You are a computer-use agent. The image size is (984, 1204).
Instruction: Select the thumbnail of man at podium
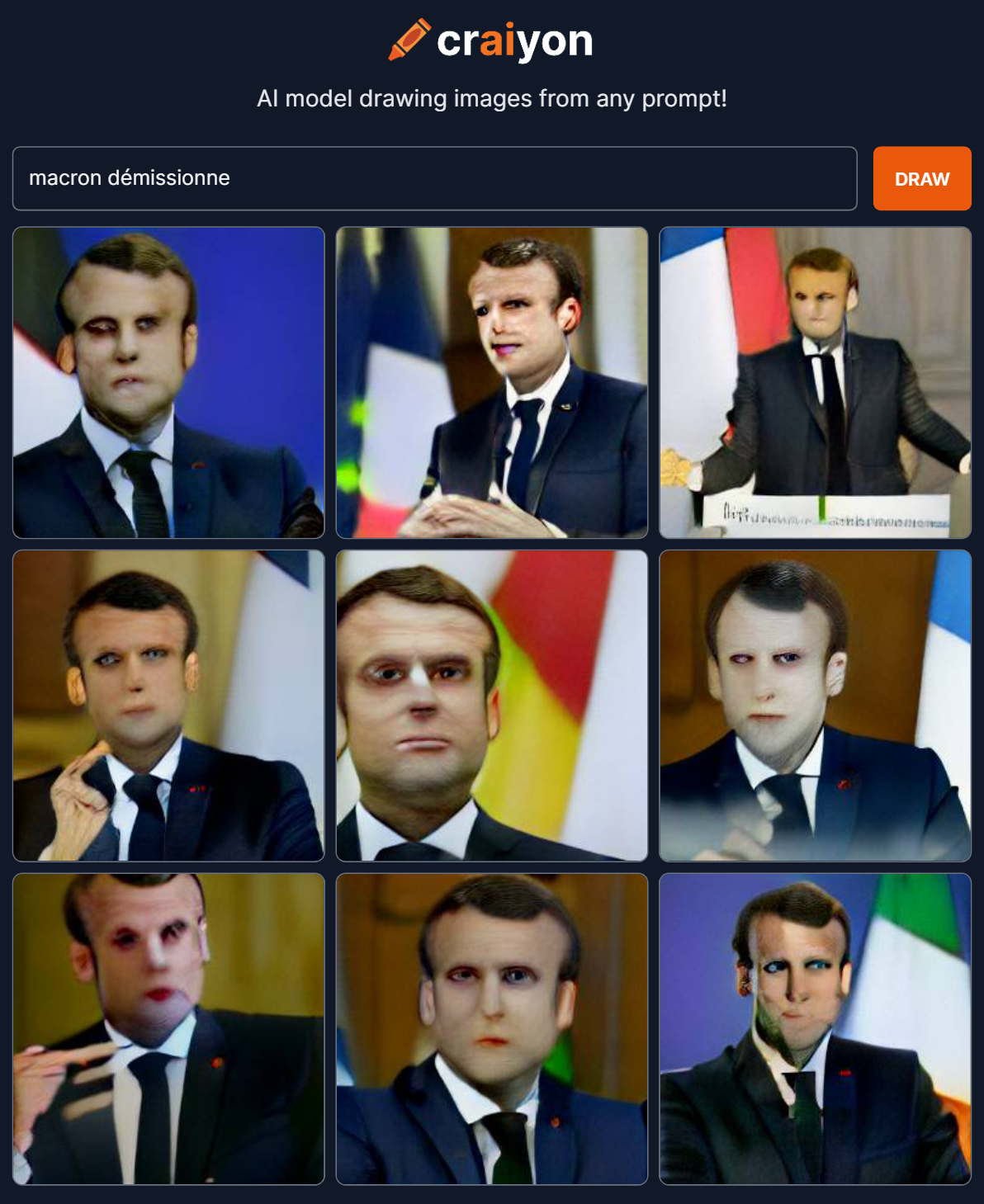[x=815, y=383]
